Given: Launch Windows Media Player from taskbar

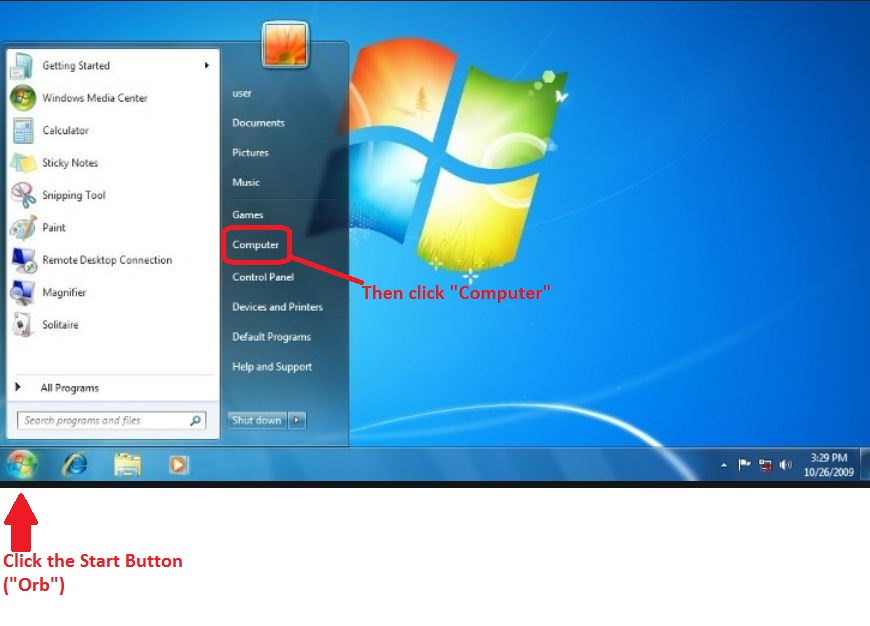Looking at the screenshot, I should 179,465.
